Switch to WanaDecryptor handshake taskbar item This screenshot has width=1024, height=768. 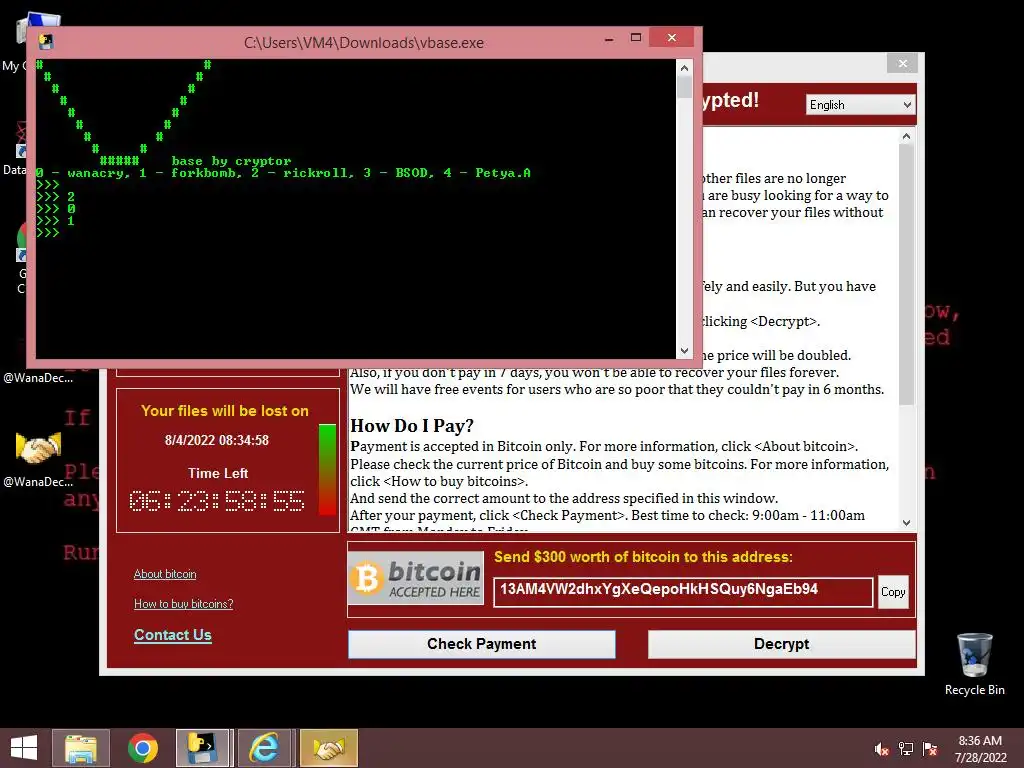328,748
